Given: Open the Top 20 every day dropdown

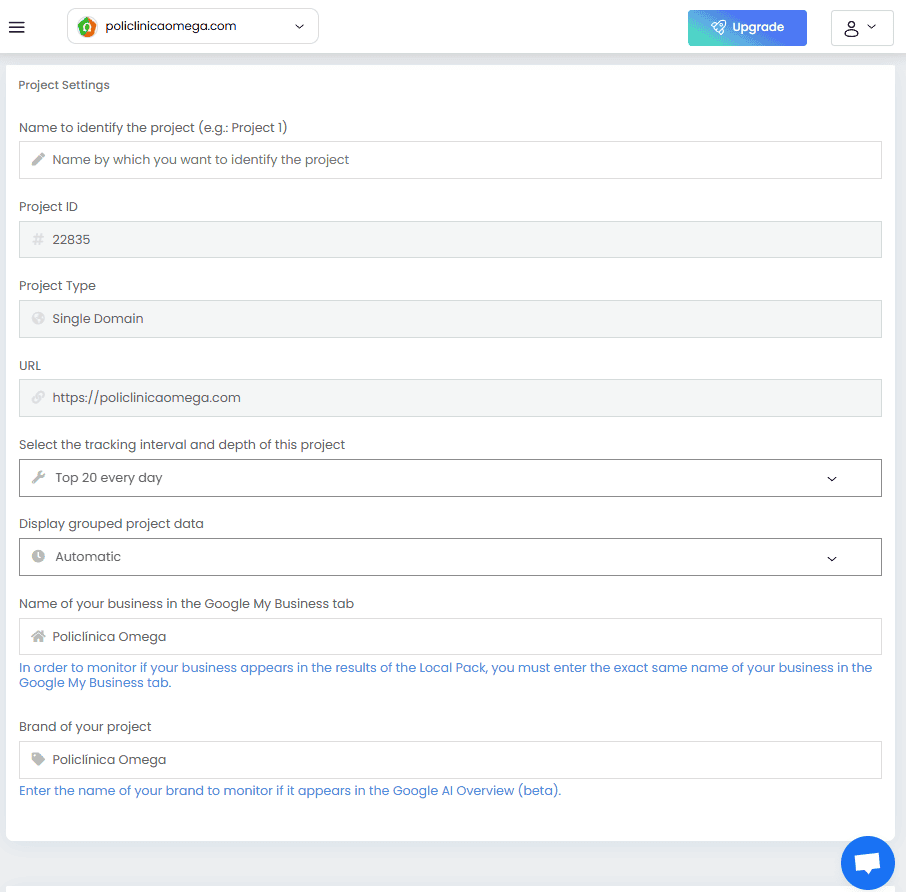Looking at the screenshot, I should pos(450,478).
